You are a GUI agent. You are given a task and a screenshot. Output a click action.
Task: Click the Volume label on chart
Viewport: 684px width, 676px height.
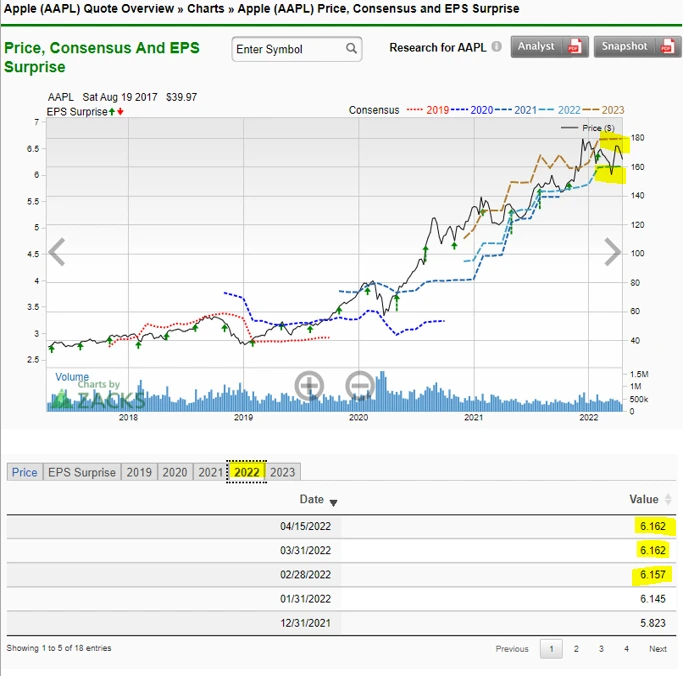click(72, 377)
